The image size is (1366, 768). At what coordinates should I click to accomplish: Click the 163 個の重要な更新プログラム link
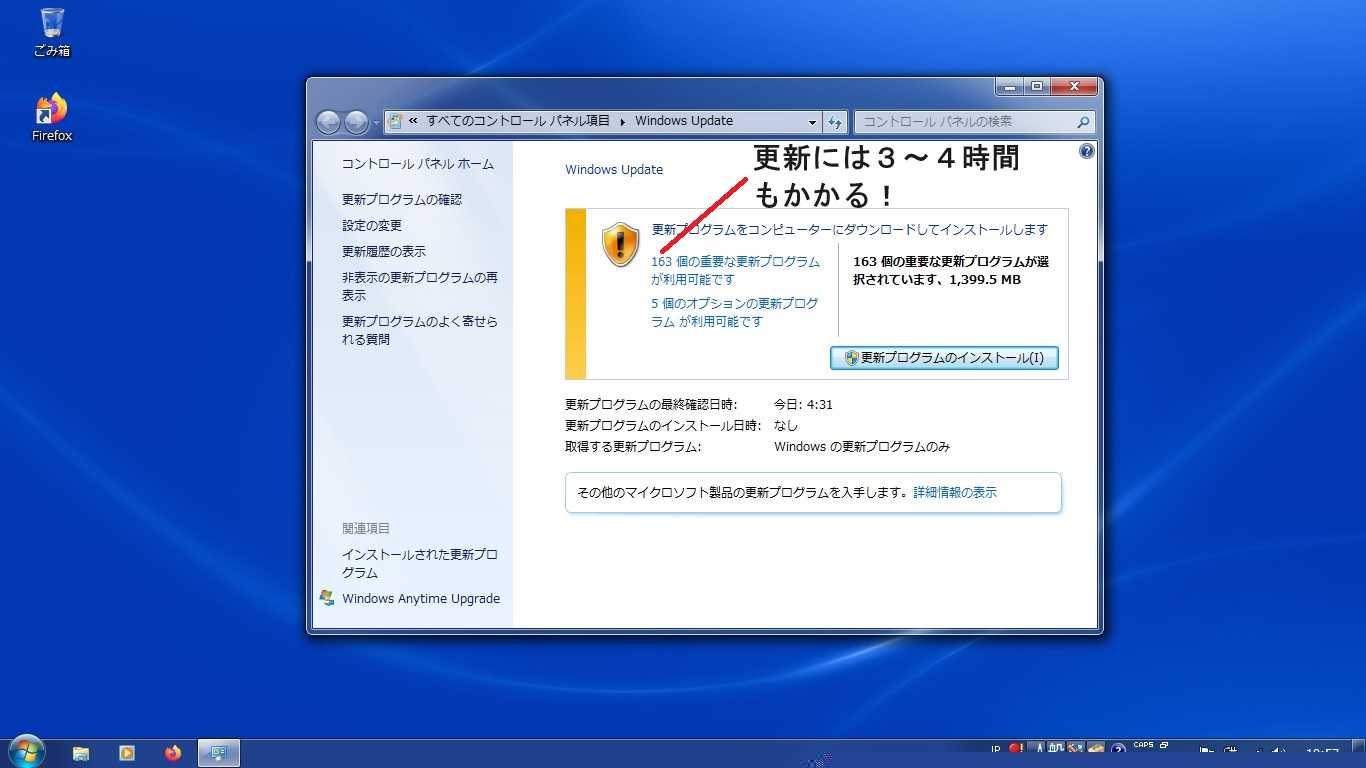point(735,271)
